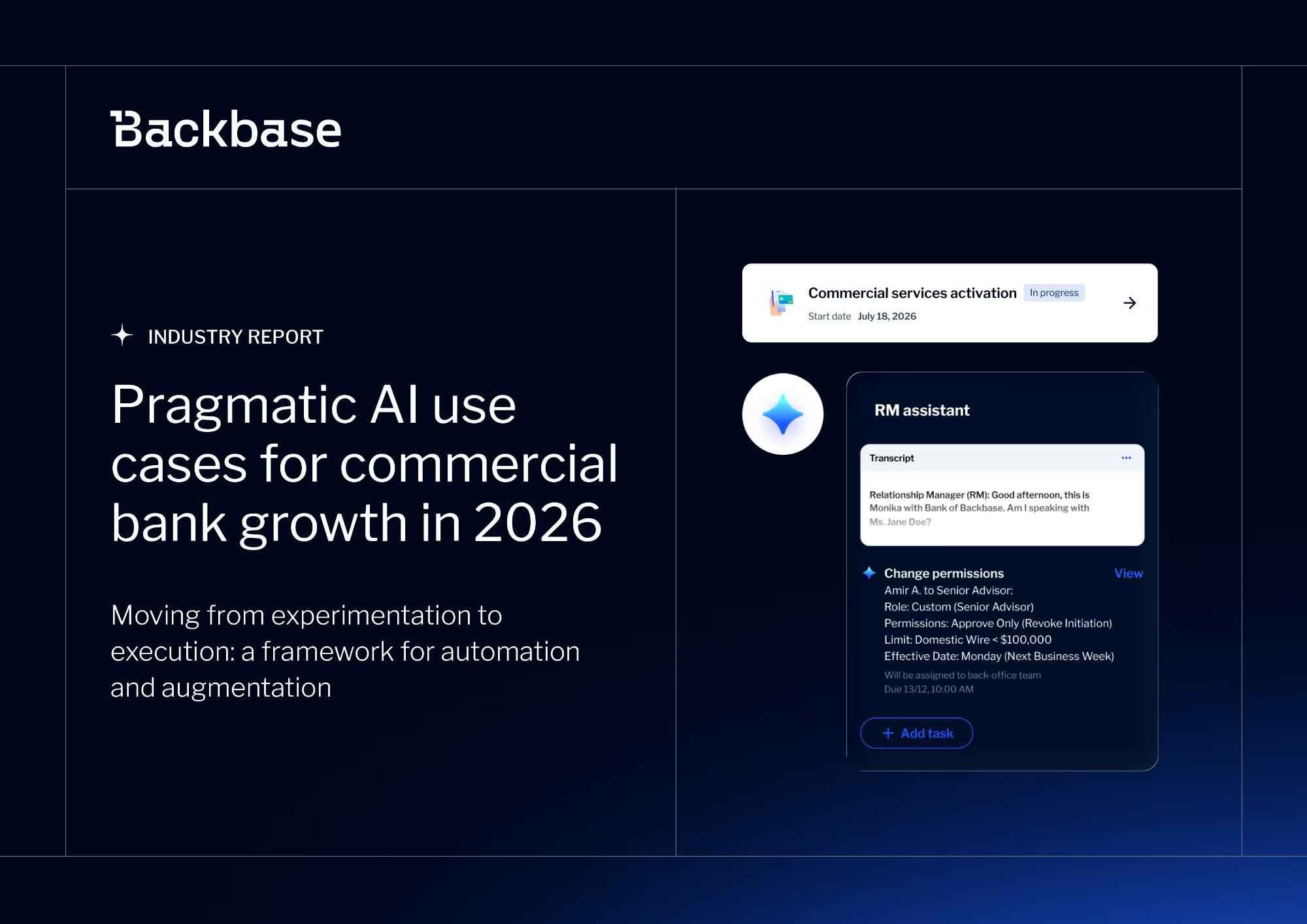Click the Pragmatic AI use cases headline
Viewport: 1307px width, 924px height.
click(363, 463)
